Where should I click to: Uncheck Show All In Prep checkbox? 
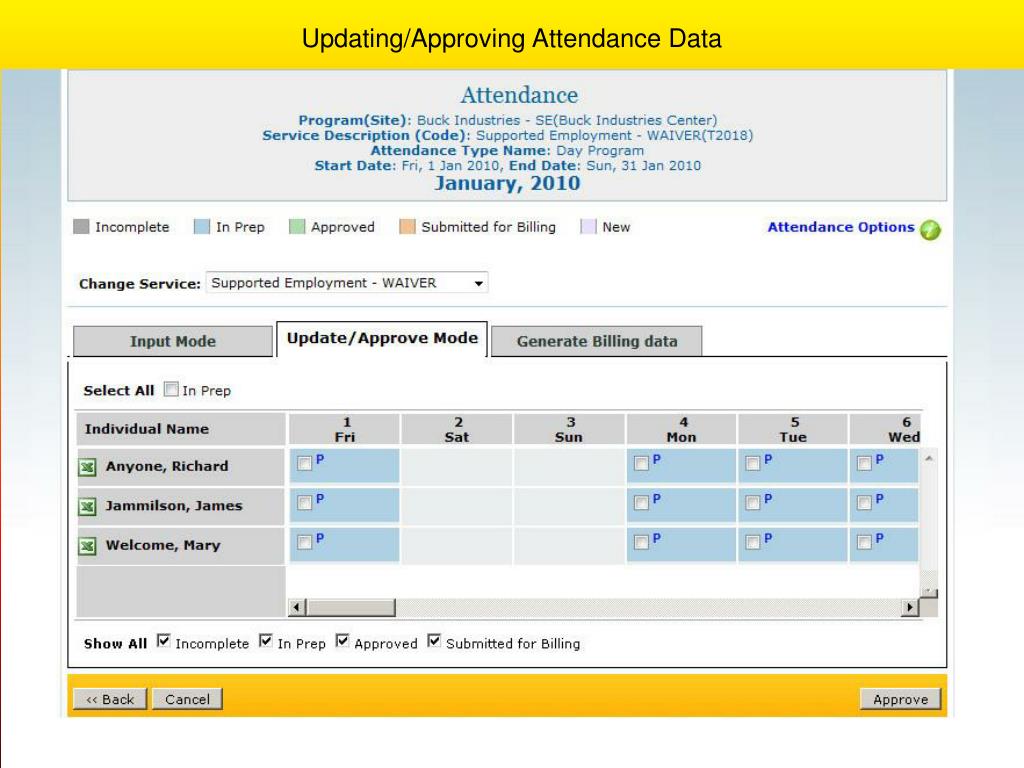point(266,641)
